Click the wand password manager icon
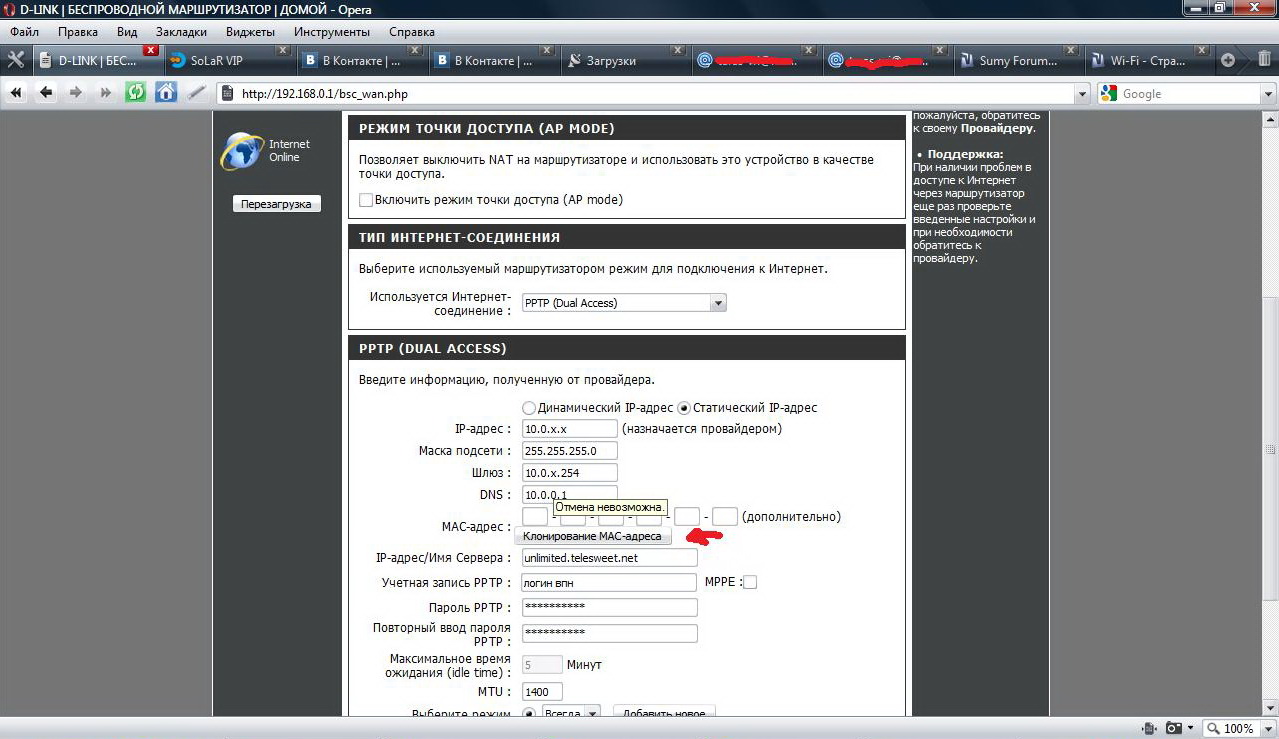The image size is (1279, 739). (197, 93)
